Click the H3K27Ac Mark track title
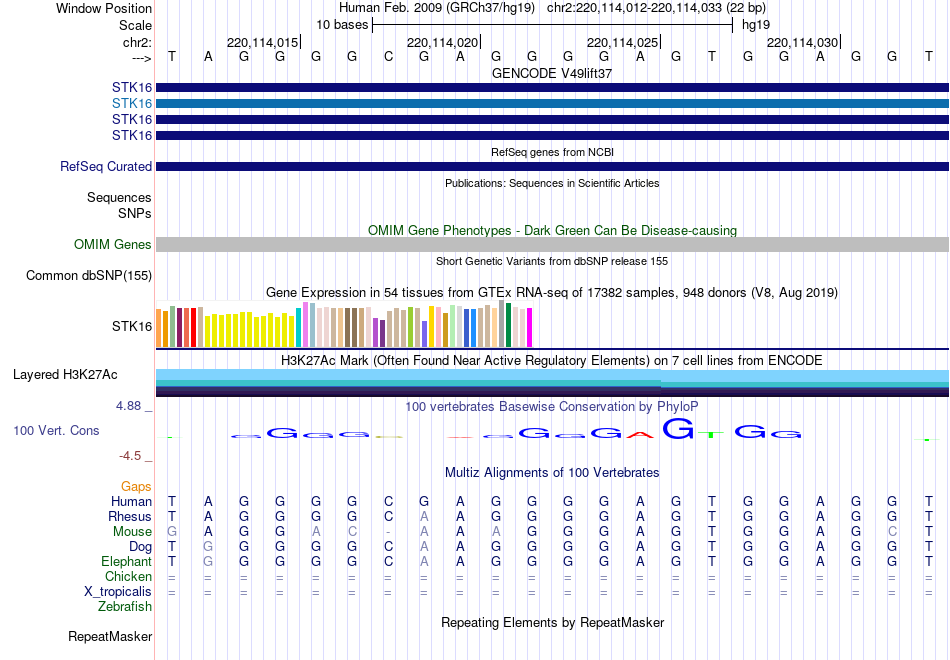This screenshot has width=950, height=660. click(x=552, y=361)
